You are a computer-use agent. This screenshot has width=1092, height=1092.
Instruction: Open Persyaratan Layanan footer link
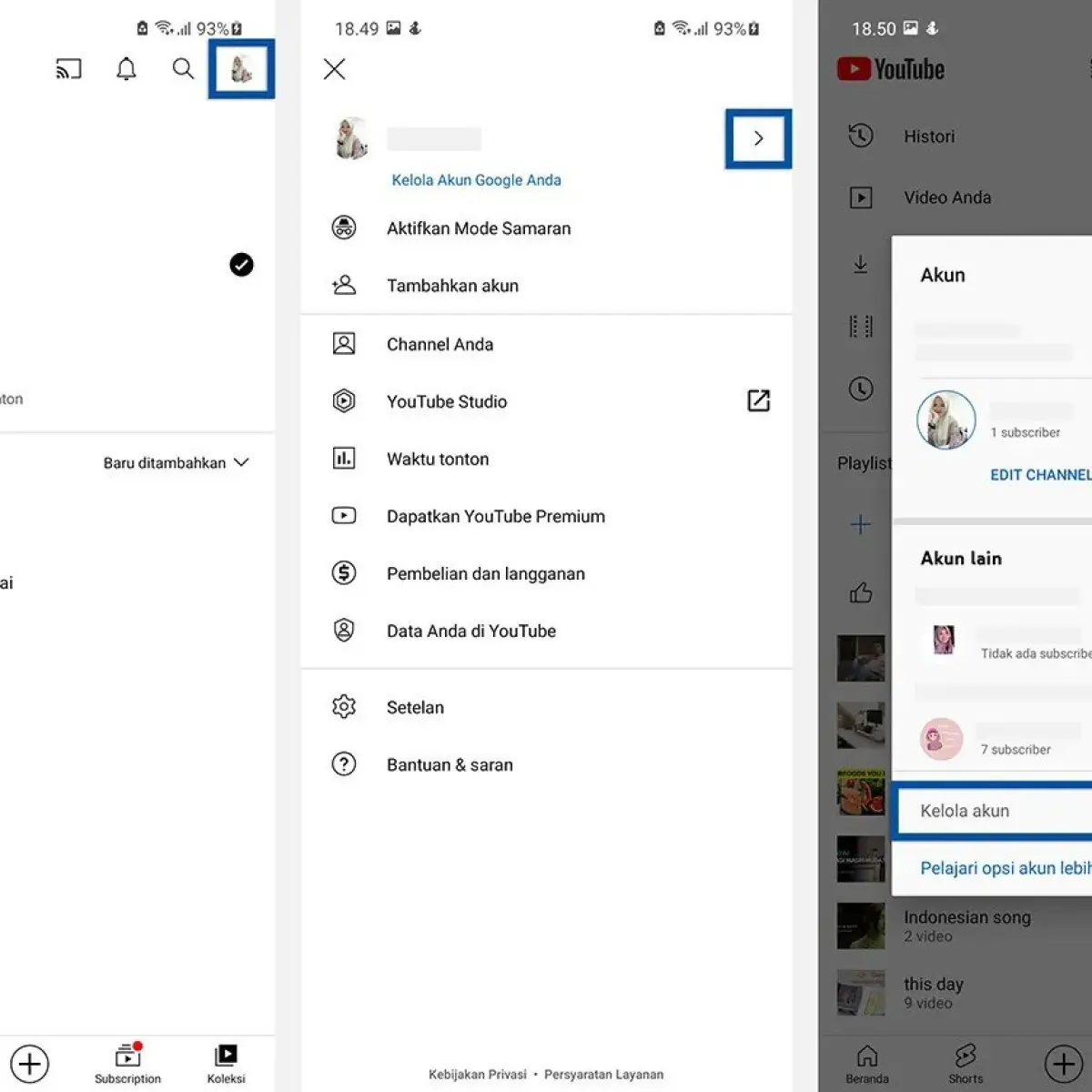604,1075
